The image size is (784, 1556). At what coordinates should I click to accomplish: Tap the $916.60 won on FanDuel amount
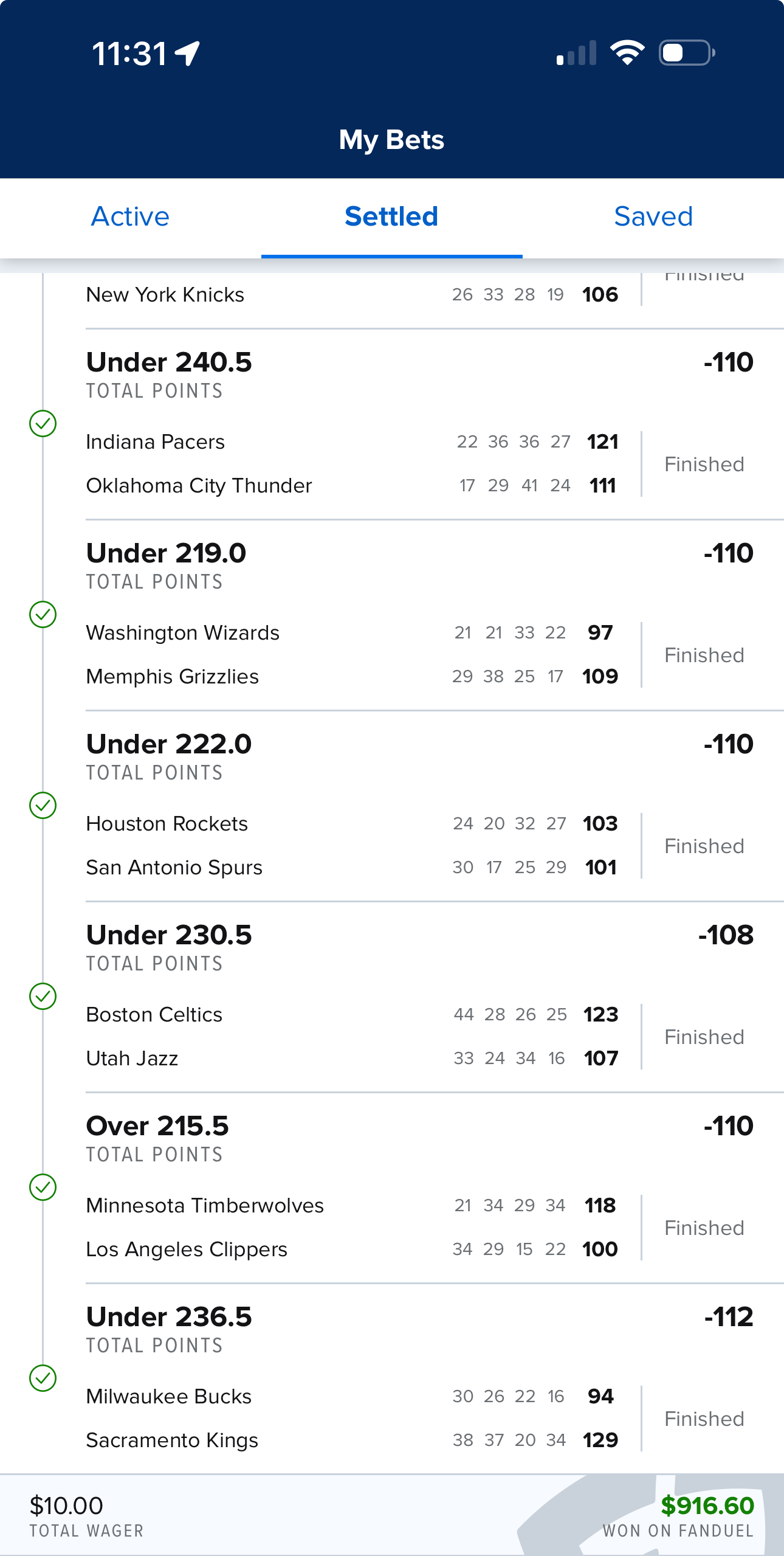tap(707, 1506)
